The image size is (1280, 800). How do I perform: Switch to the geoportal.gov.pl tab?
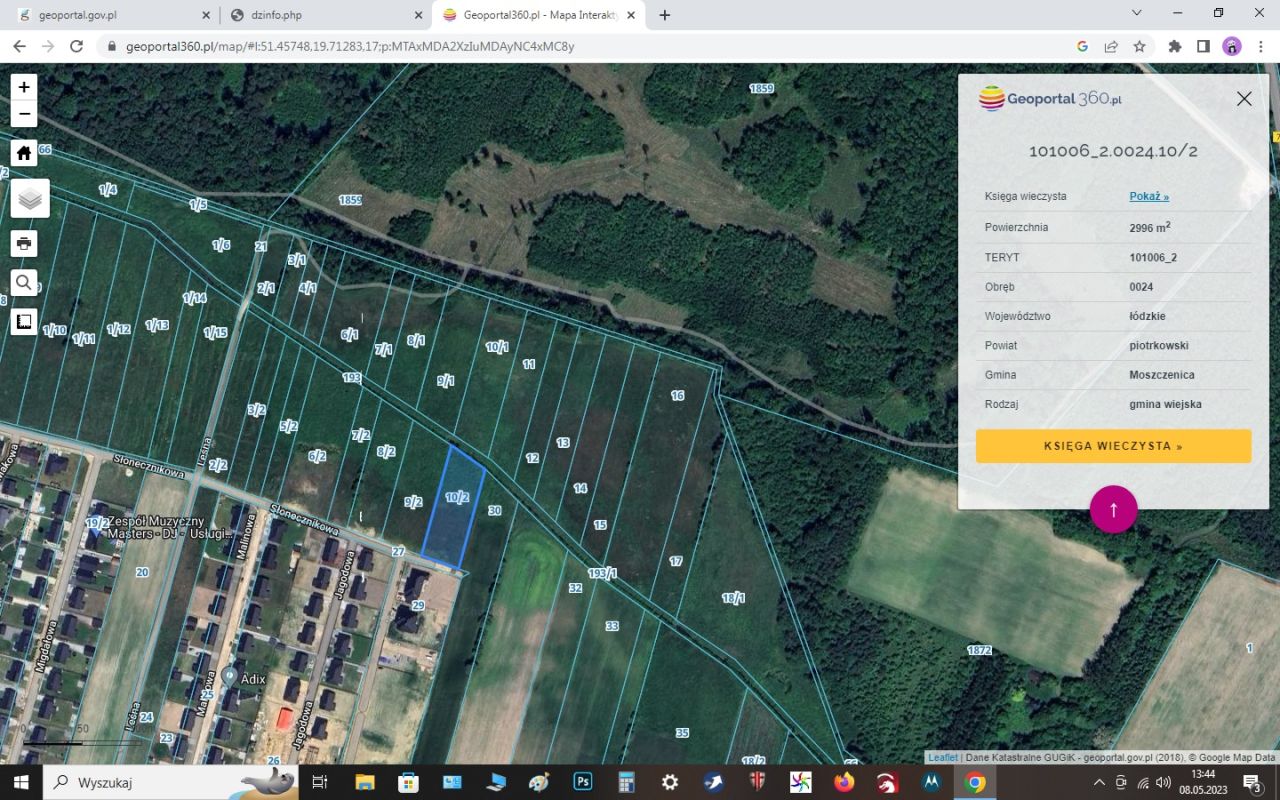(110, 15)
